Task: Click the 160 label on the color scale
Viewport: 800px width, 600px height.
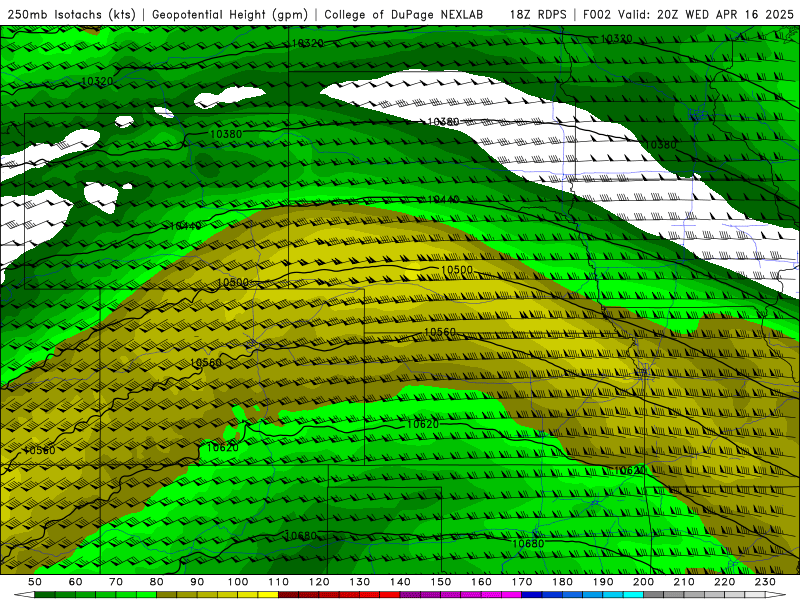Action: pos(482,582)
